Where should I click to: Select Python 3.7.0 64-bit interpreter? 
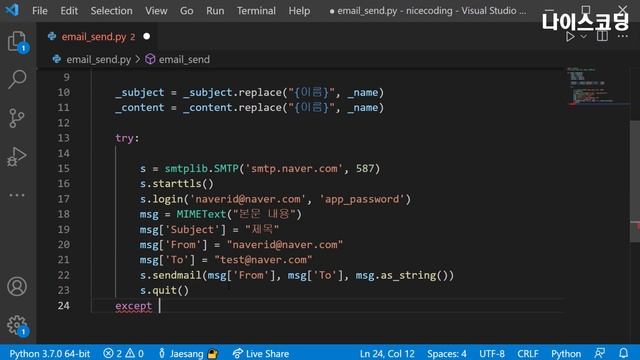[x=49, y=353]
